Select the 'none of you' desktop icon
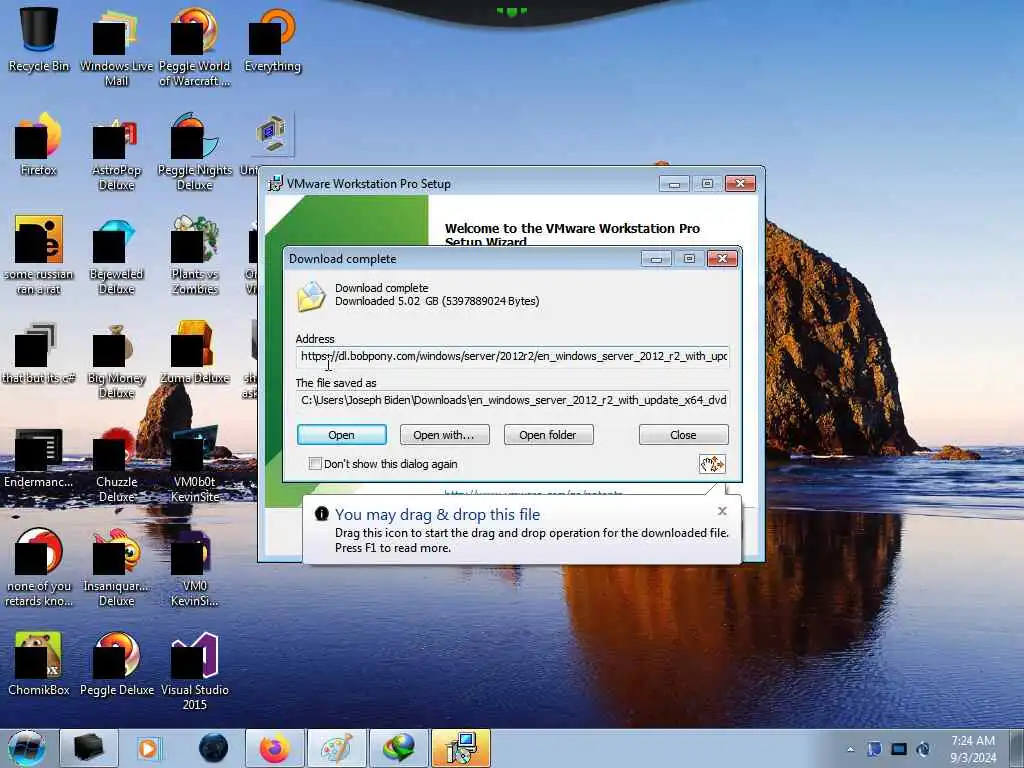This screenshot has height=768, width=1024. 39,568
